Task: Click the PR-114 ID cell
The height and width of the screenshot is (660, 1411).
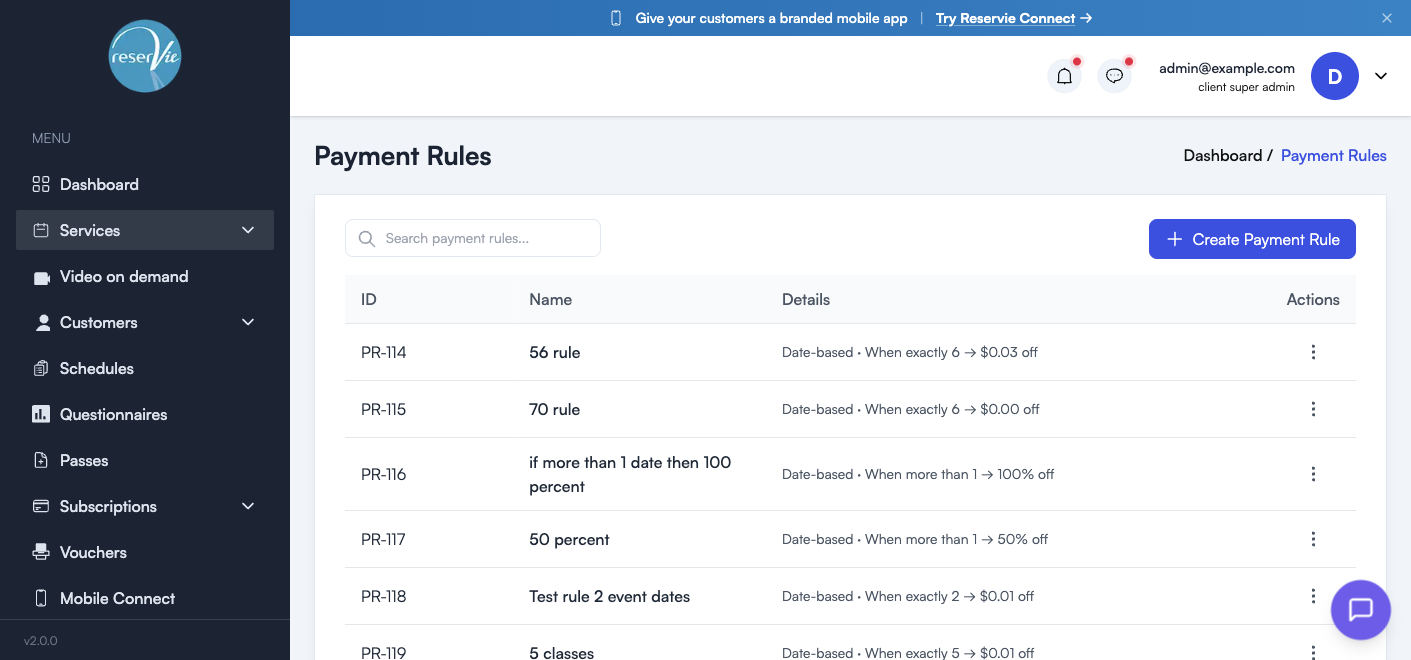Action: click(384, 352)
